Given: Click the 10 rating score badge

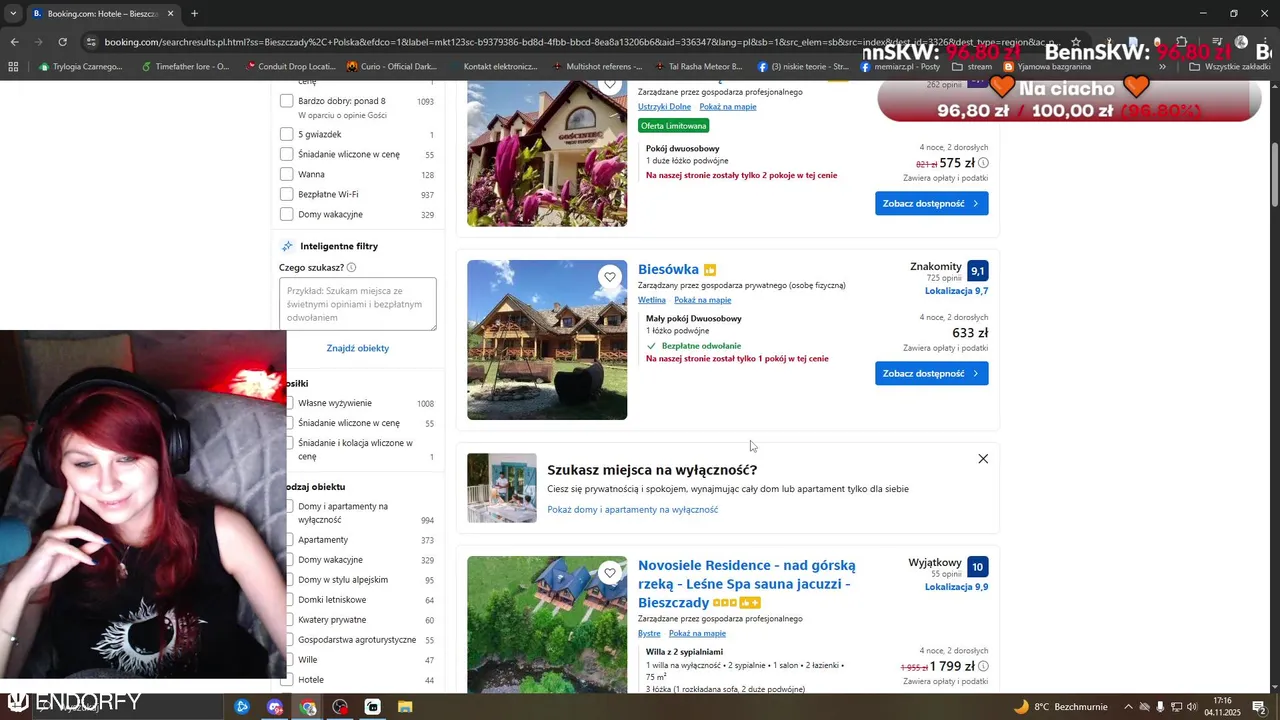Looking at the screenshot, I should point(977,567).
